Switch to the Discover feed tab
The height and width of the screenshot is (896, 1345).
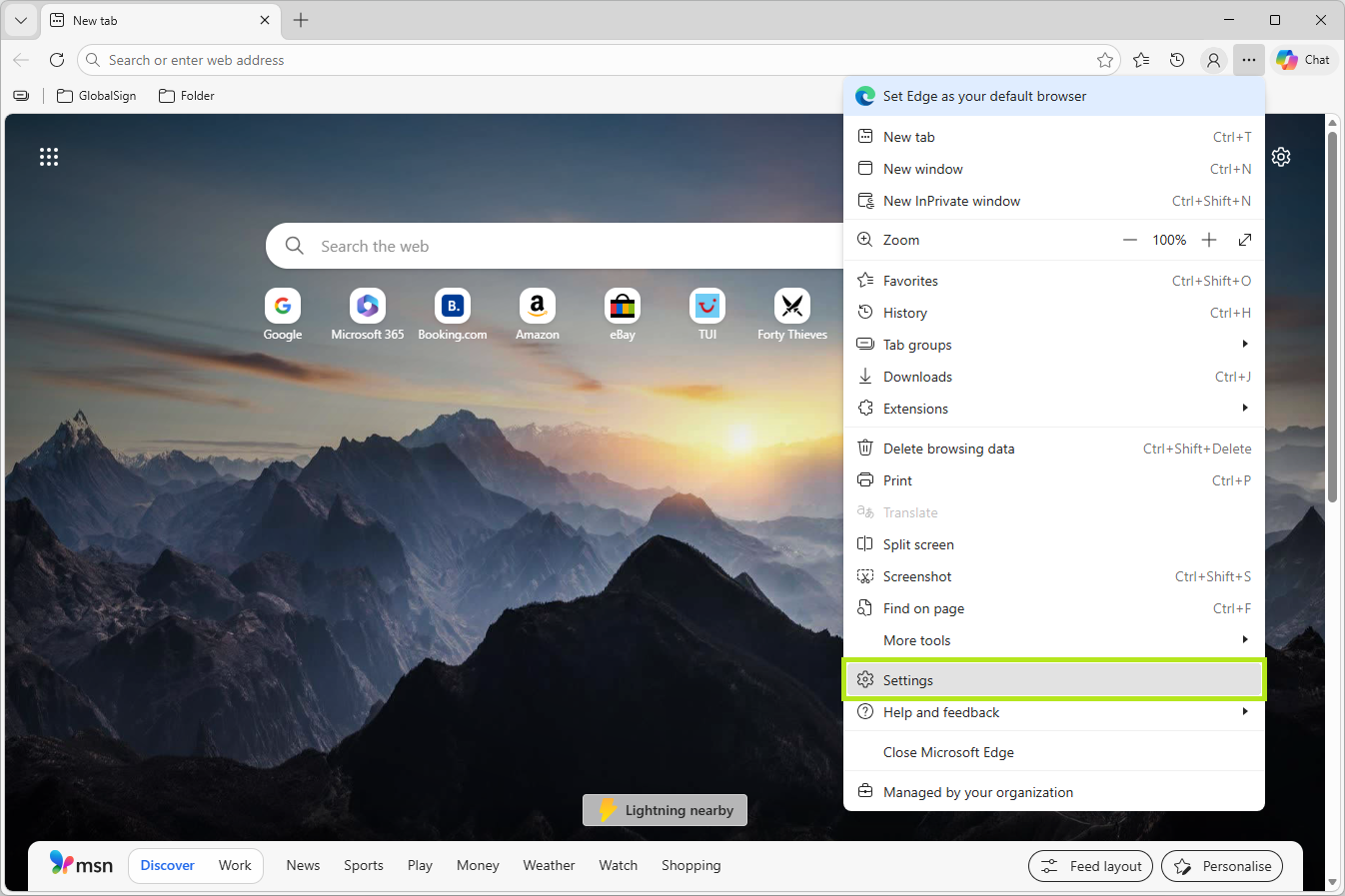pyautogui.click(x=167, y=865)
